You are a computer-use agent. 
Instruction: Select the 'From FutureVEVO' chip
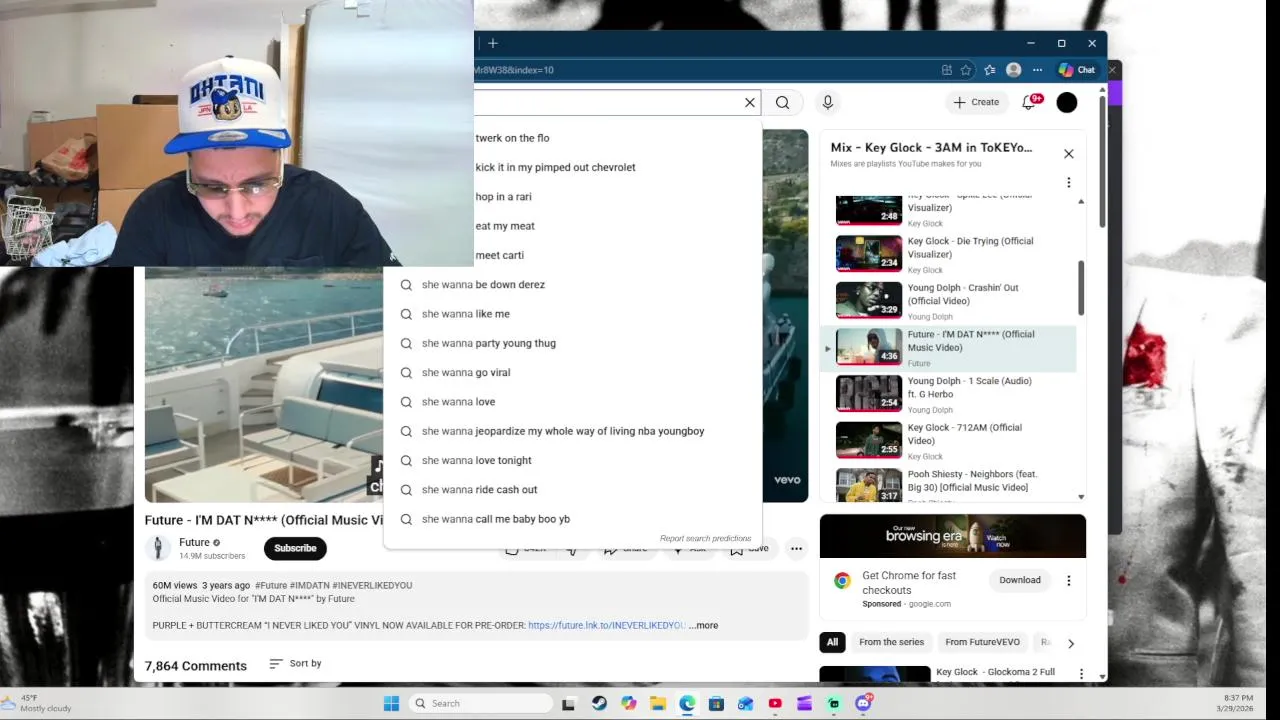pos(982,642)
